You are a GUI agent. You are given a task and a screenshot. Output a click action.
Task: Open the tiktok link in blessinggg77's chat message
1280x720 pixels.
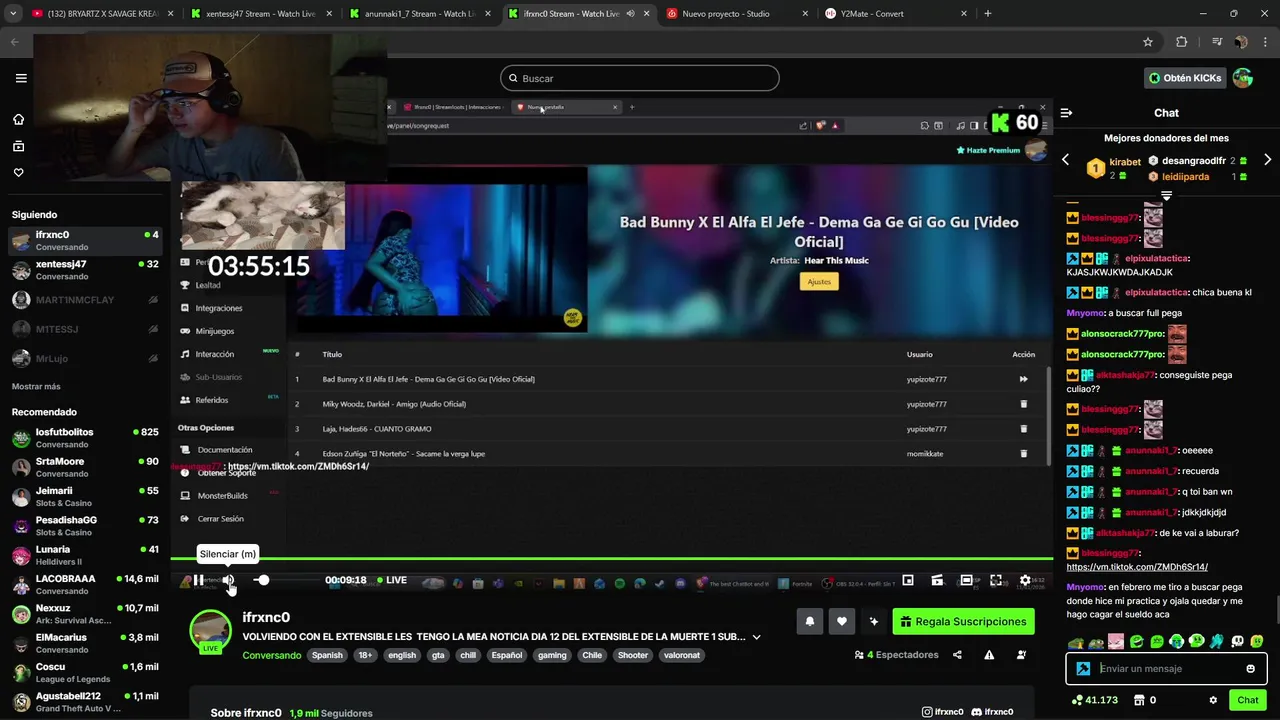tap(1137, 567)
